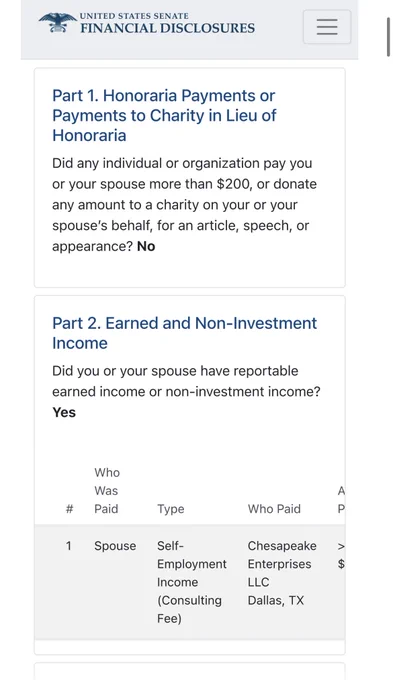Click the Senate eagle logo

(x=58, y=23)
